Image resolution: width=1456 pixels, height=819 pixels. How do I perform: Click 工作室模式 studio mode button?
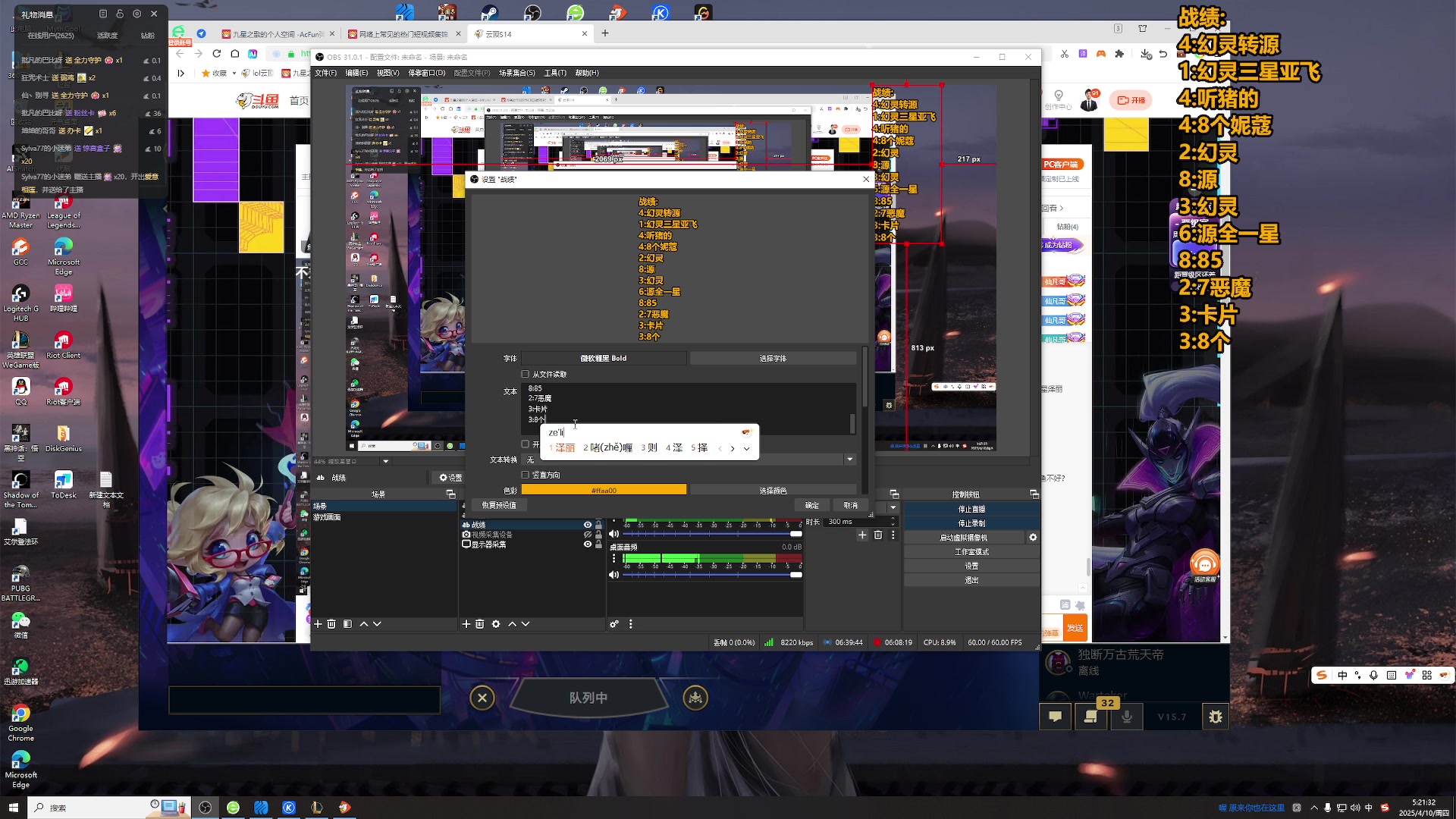971,552
